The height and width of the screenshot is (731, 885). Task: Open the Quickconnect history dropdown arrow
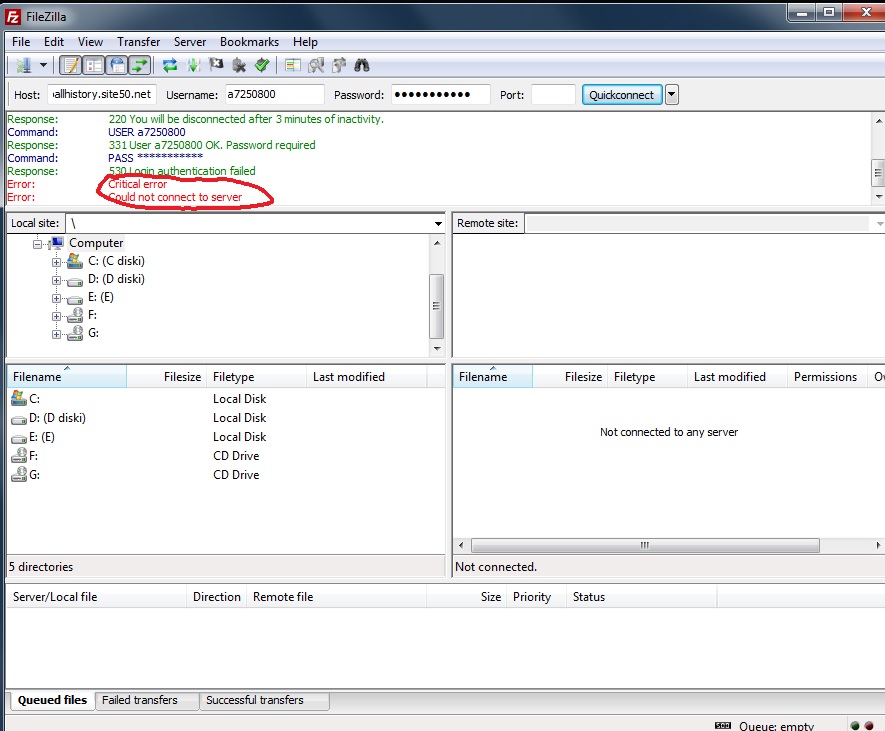click(672, 95)
